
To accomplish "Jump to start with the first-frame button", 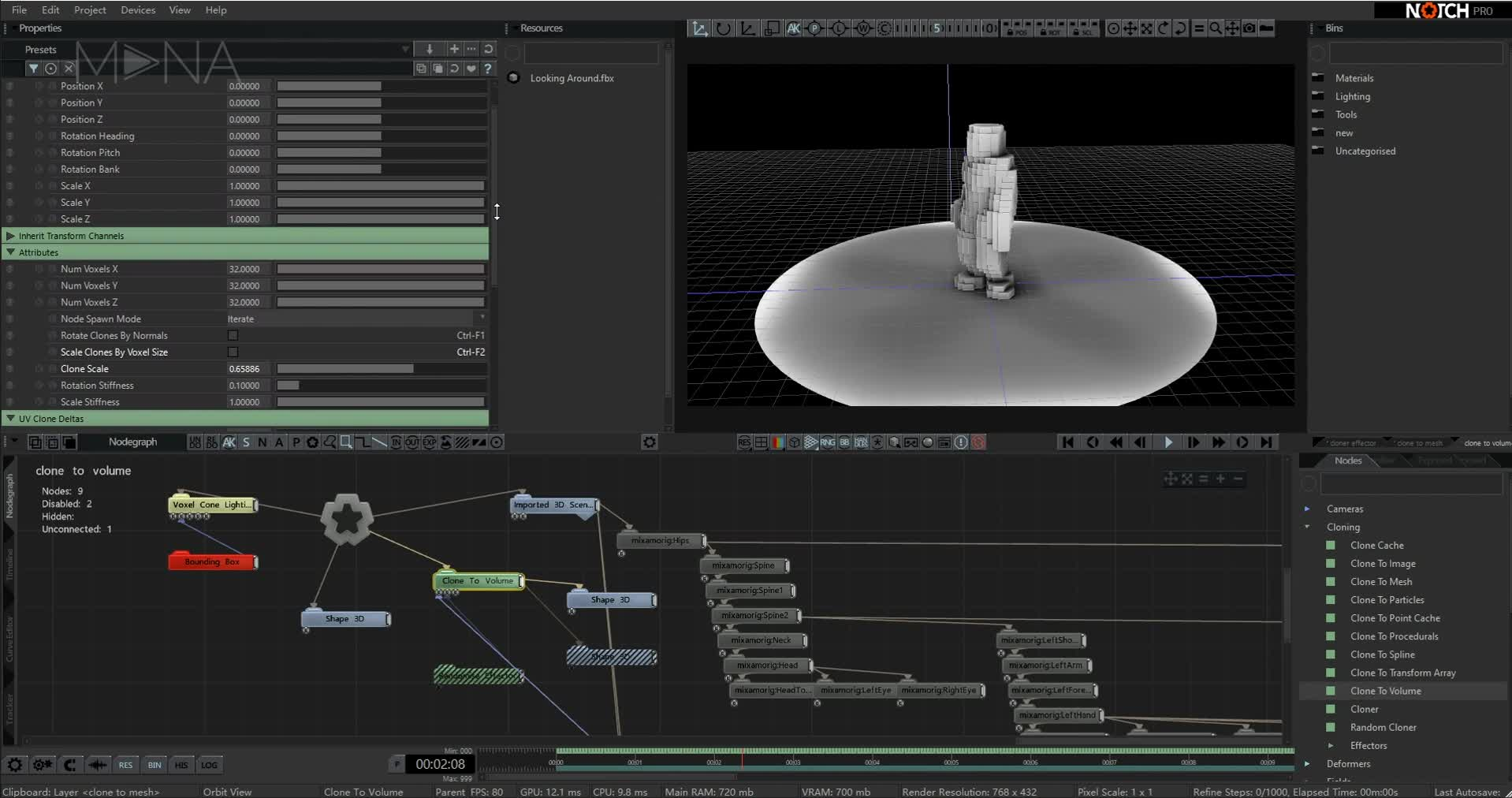I will (1067, 442).
